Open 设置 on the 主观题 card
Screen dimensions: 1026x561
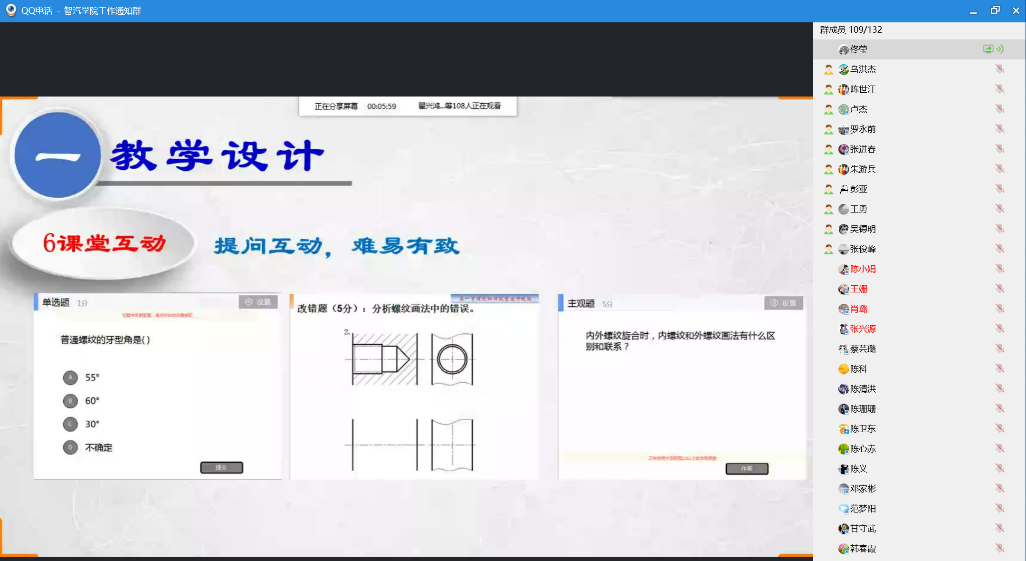coord(784,303)
